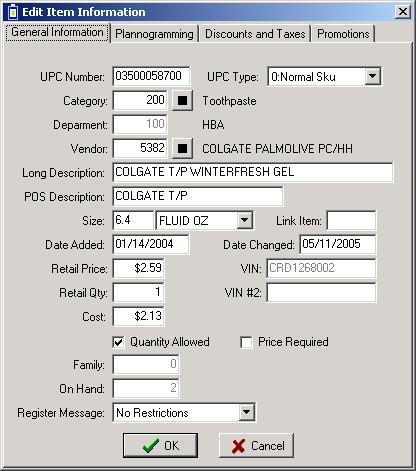This screenshot has width=416, height=471.
Task: Click into the Long Description field
Action: pyautogui.click(x=253, y=172)
